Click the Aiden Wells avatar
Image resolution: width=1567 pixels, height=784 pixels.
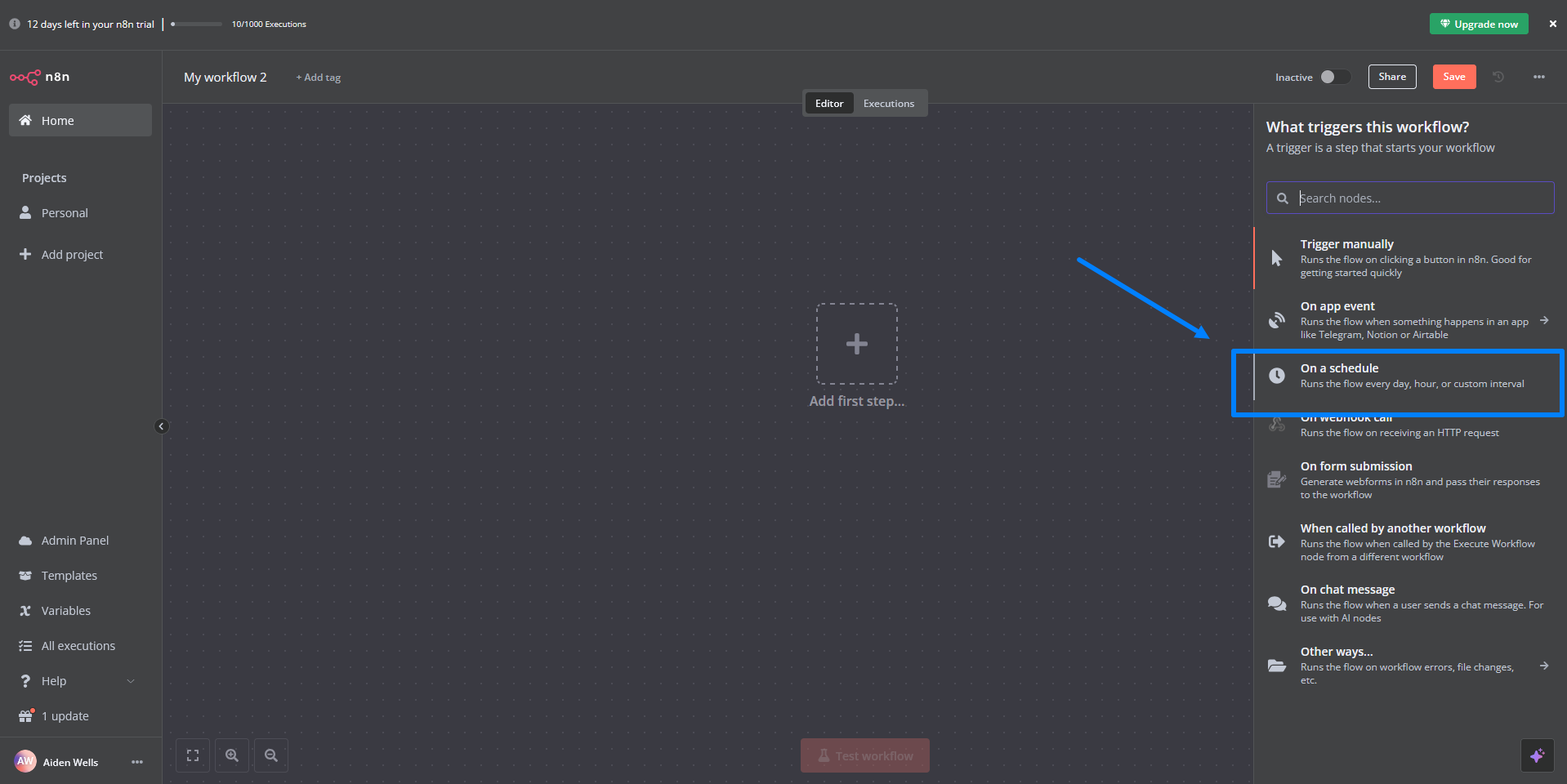(x=25, y=761)
